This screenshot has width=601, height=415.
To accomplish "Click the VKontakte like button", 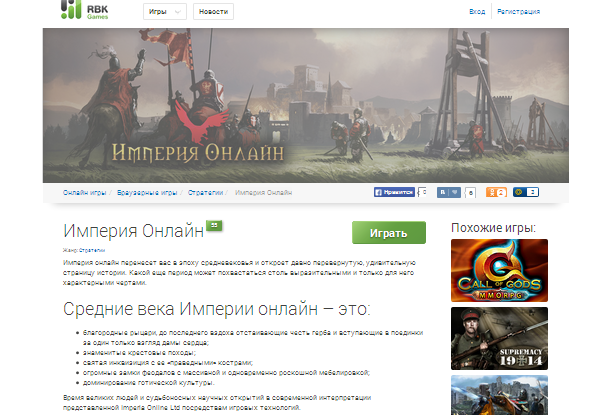I will (x=448, y=192).
